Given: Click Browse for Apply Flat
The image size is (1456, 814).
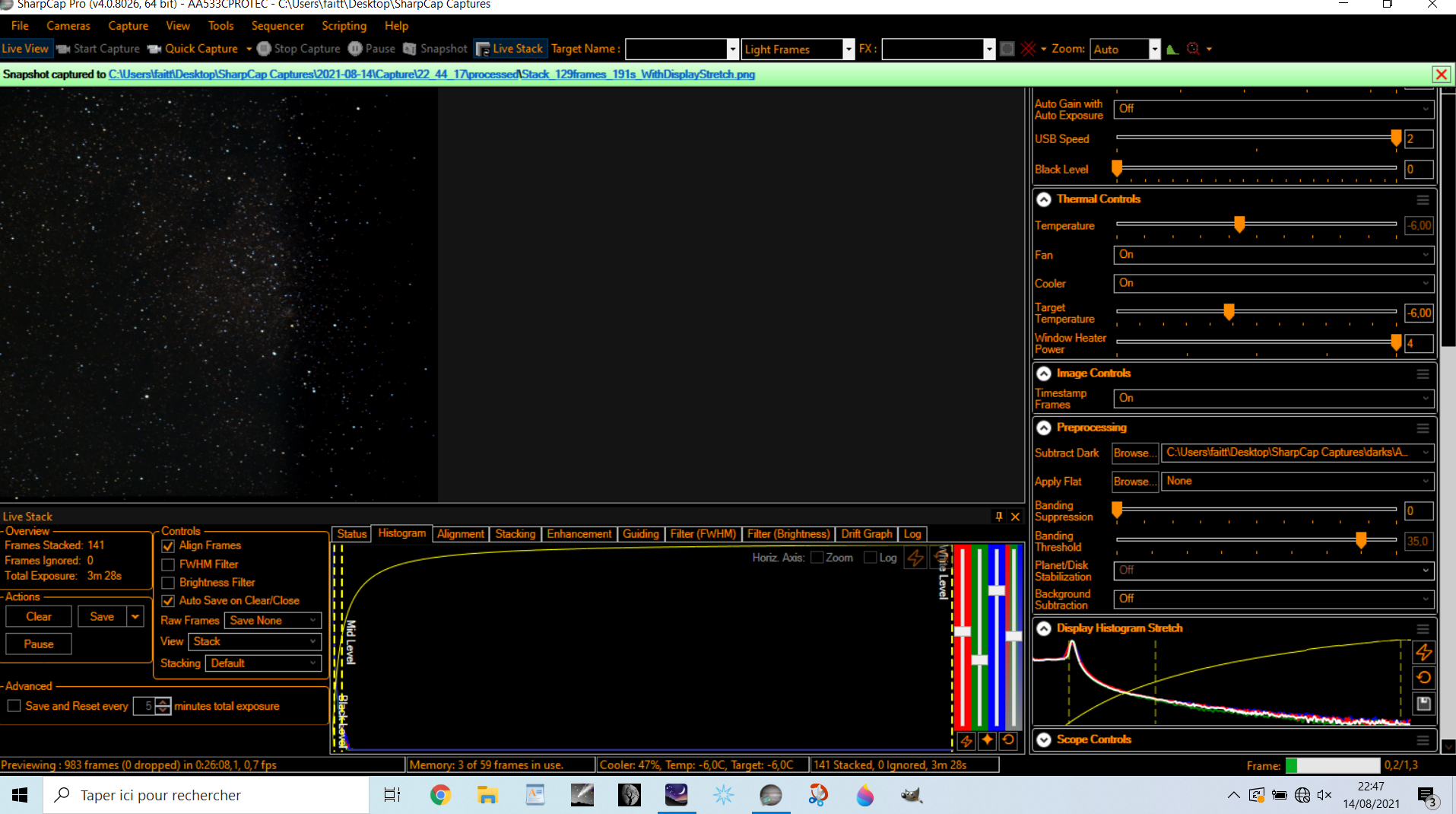Looking at the screenshot, I should point(1134,482).
